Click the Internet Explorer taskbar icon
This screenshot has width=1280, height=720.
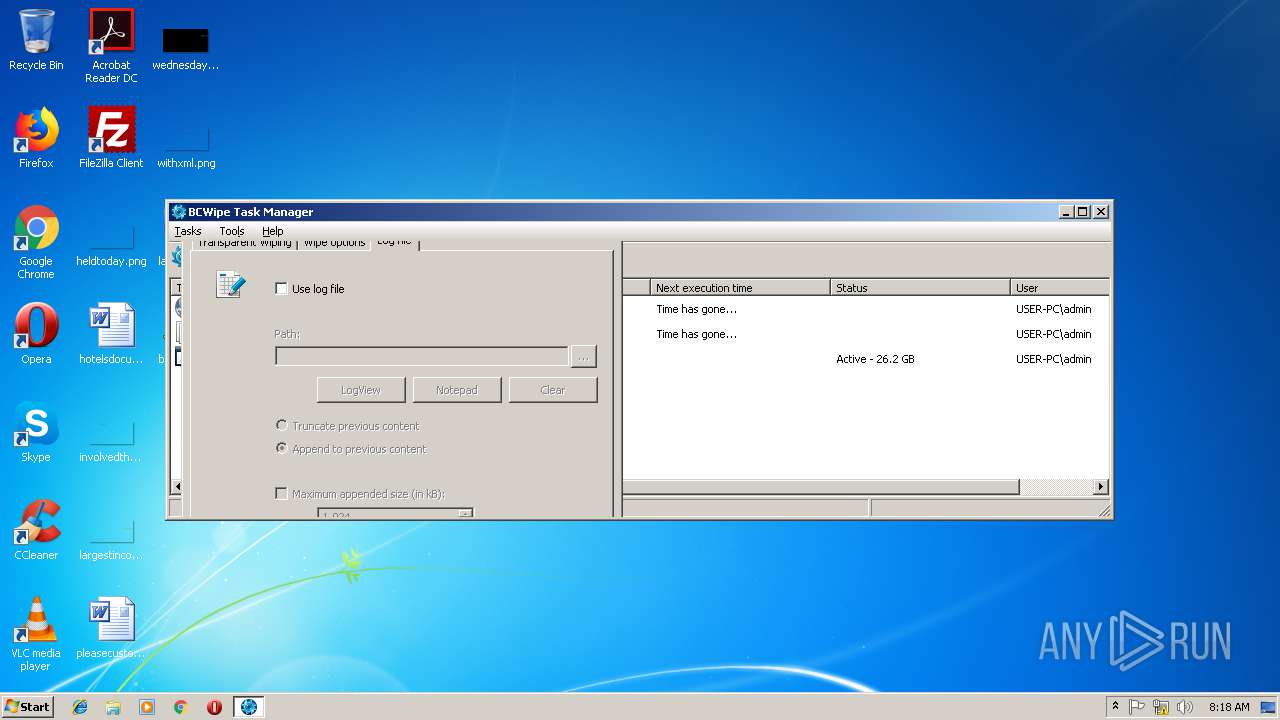(x=80, y=707)
